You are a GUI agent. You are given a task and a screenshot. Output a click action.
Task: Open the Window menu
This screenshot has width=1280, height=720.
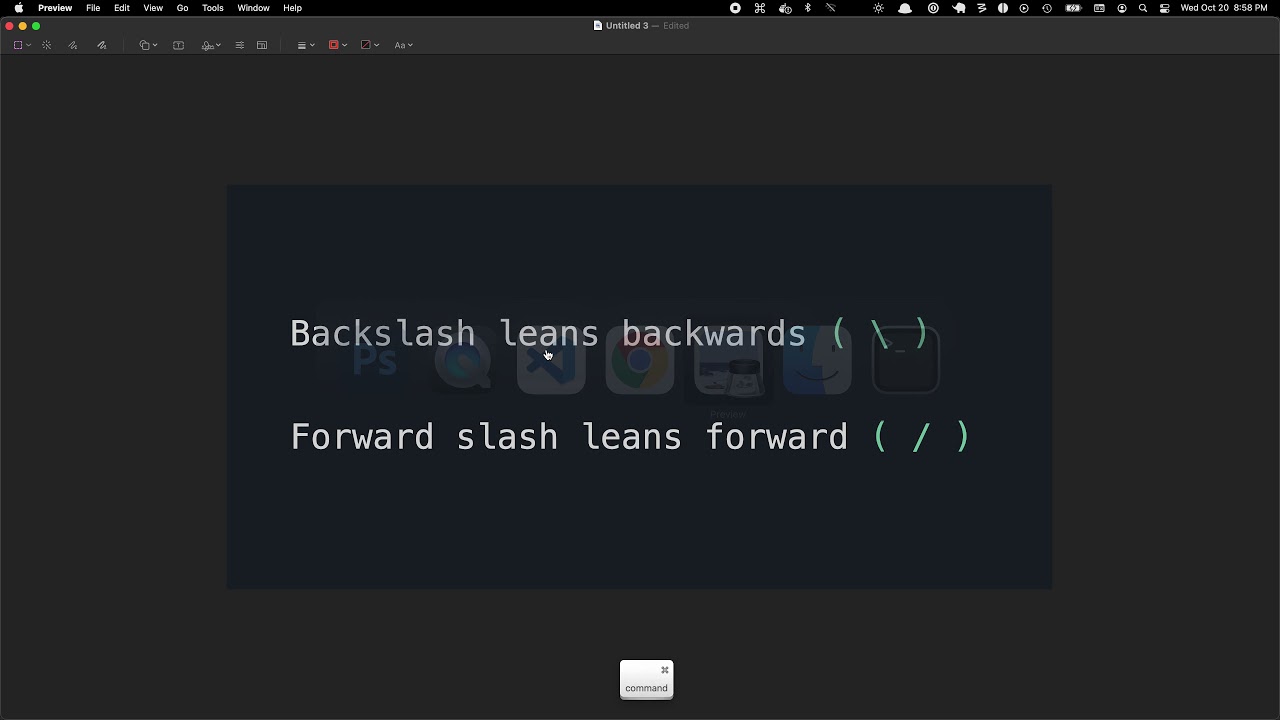pyautogui.click(x=253, y=8)
